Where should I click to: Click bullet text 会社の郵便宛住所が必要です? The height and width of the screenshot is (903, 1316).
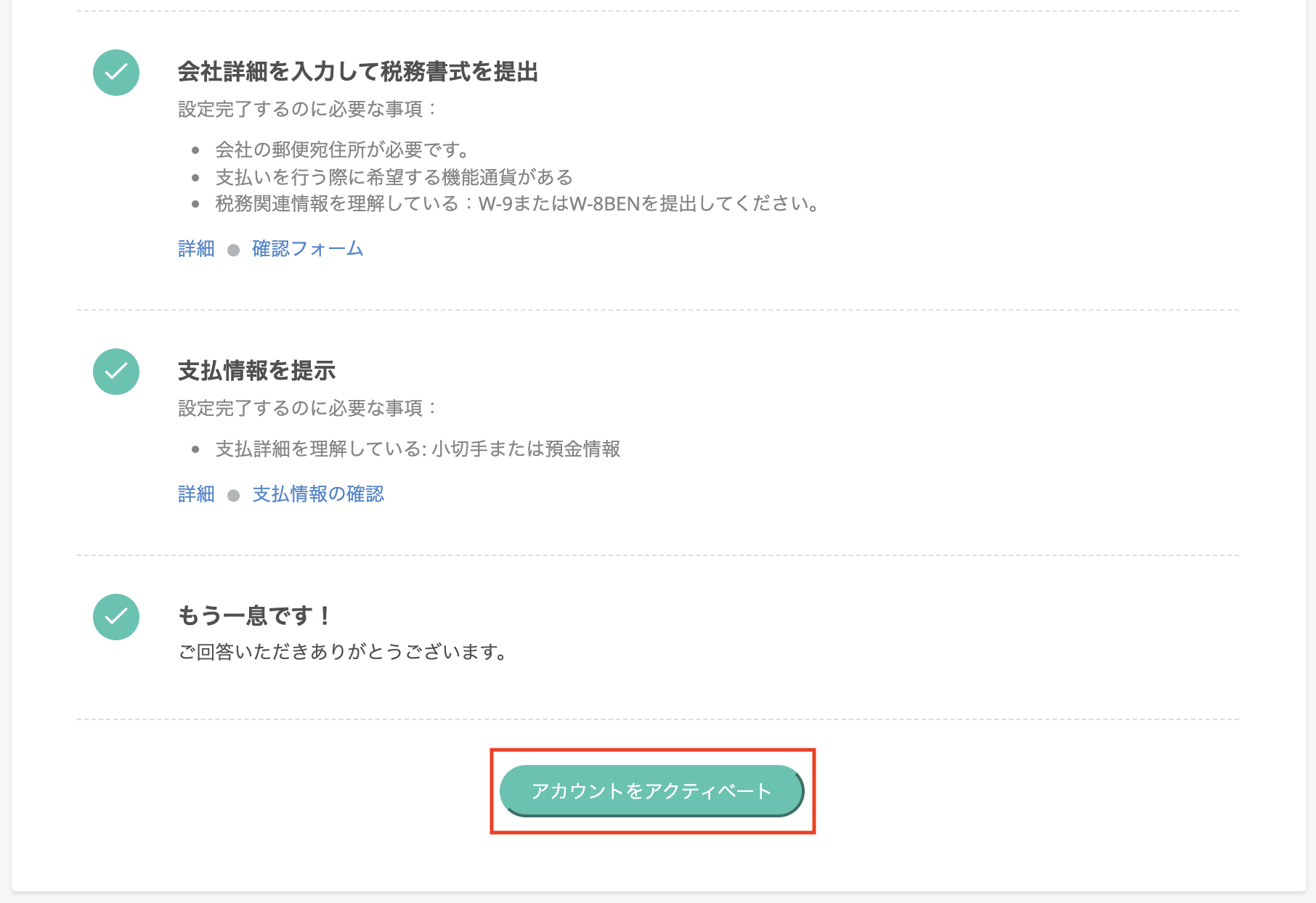[342, 150]
